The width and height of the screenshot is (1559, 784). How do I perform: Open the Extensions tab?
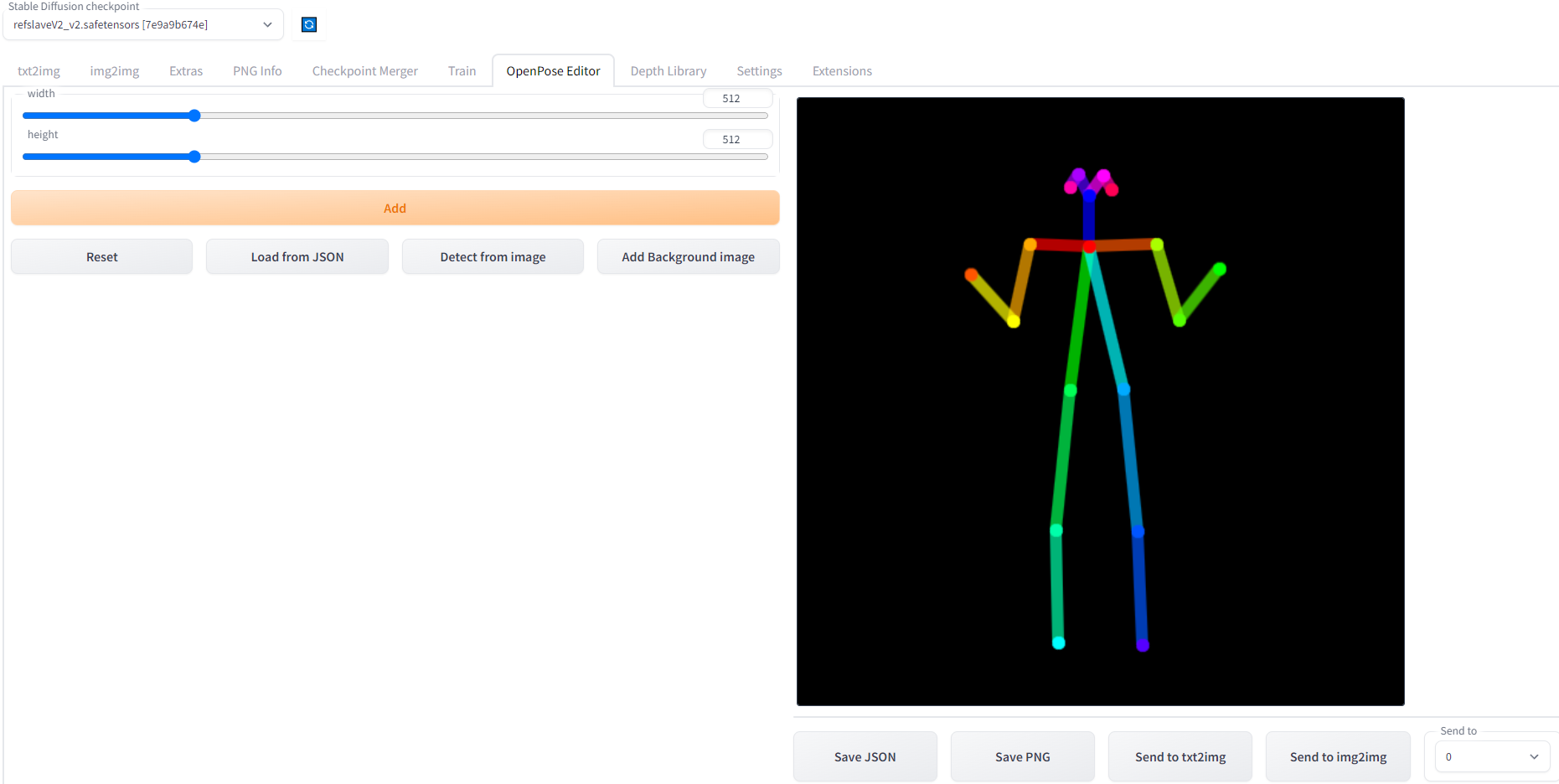[842, 71]
